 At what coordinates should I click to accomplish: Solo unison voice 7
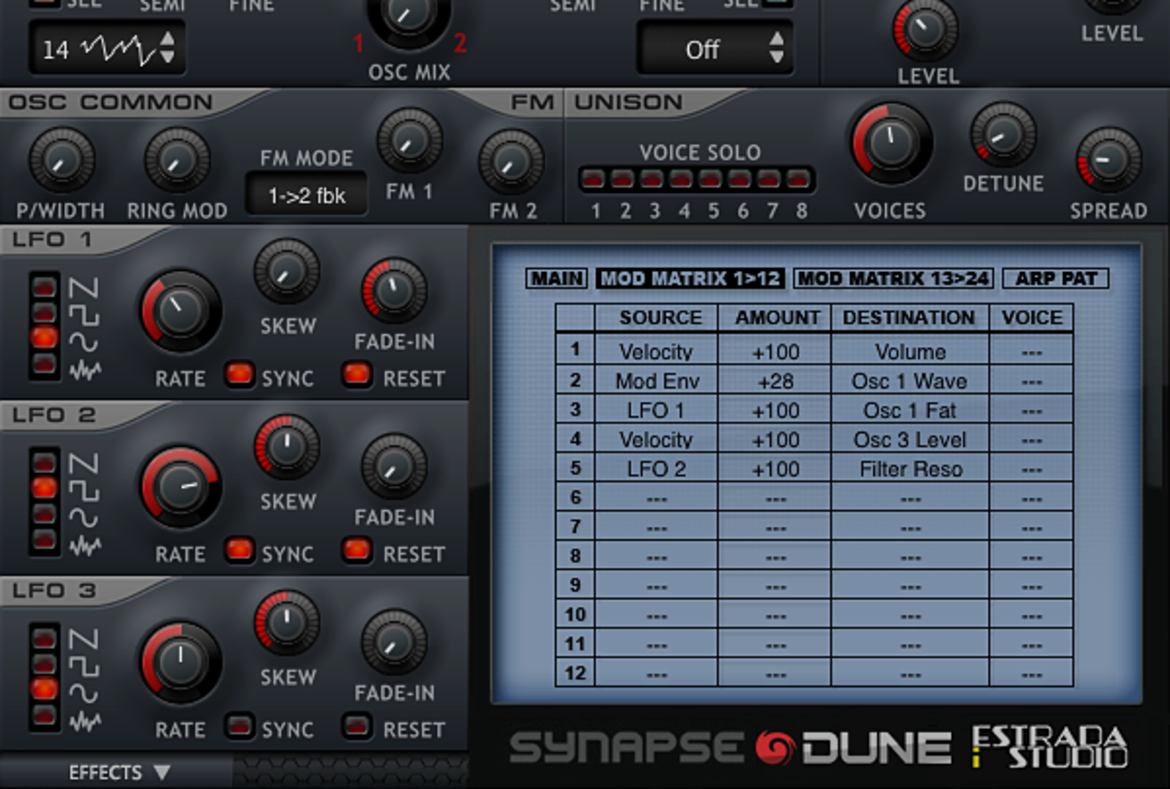click(x=769, y=179)
